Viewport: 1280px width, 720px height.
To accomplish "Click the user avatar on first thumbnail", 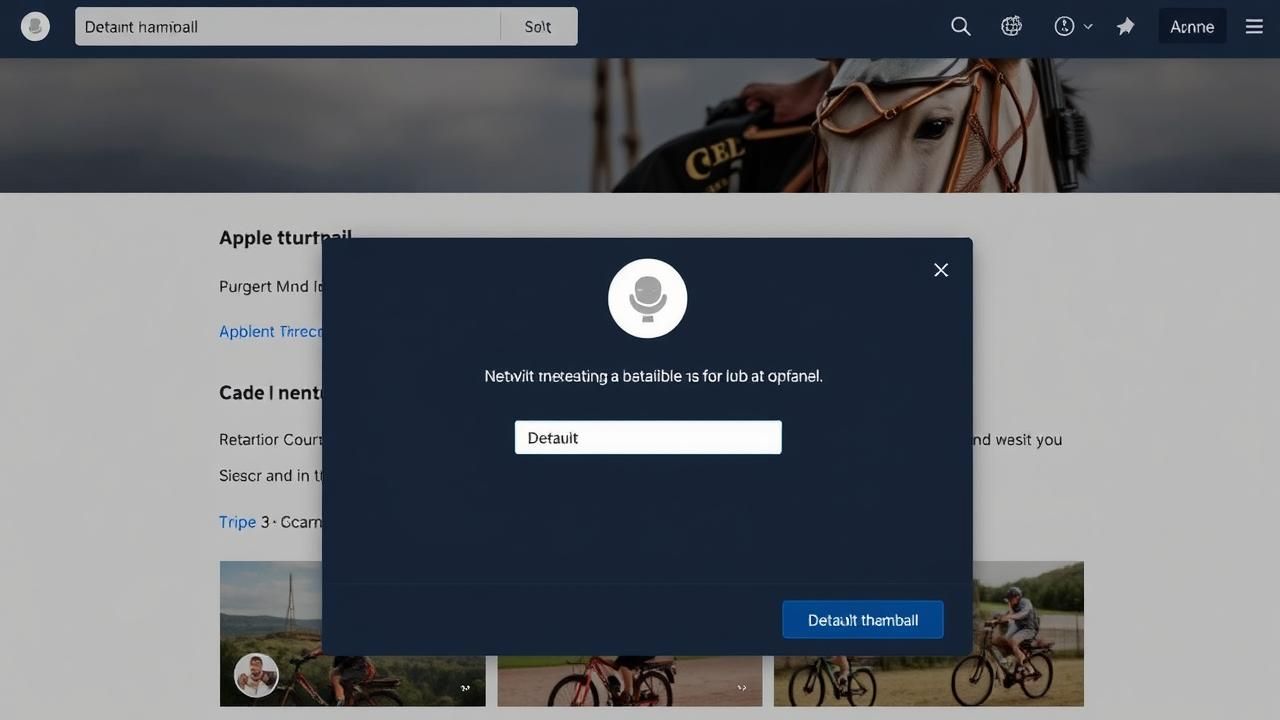I will click(256, 676).
